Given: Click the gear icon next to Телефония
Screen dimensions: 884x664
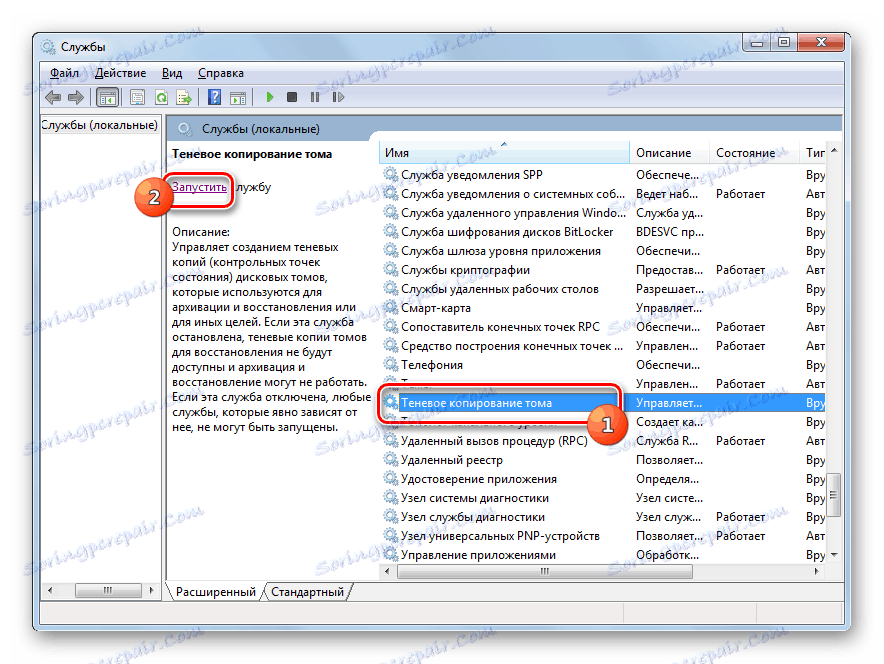Looking at the screenshot, I should pyautogui.click(x=391, y=364).
